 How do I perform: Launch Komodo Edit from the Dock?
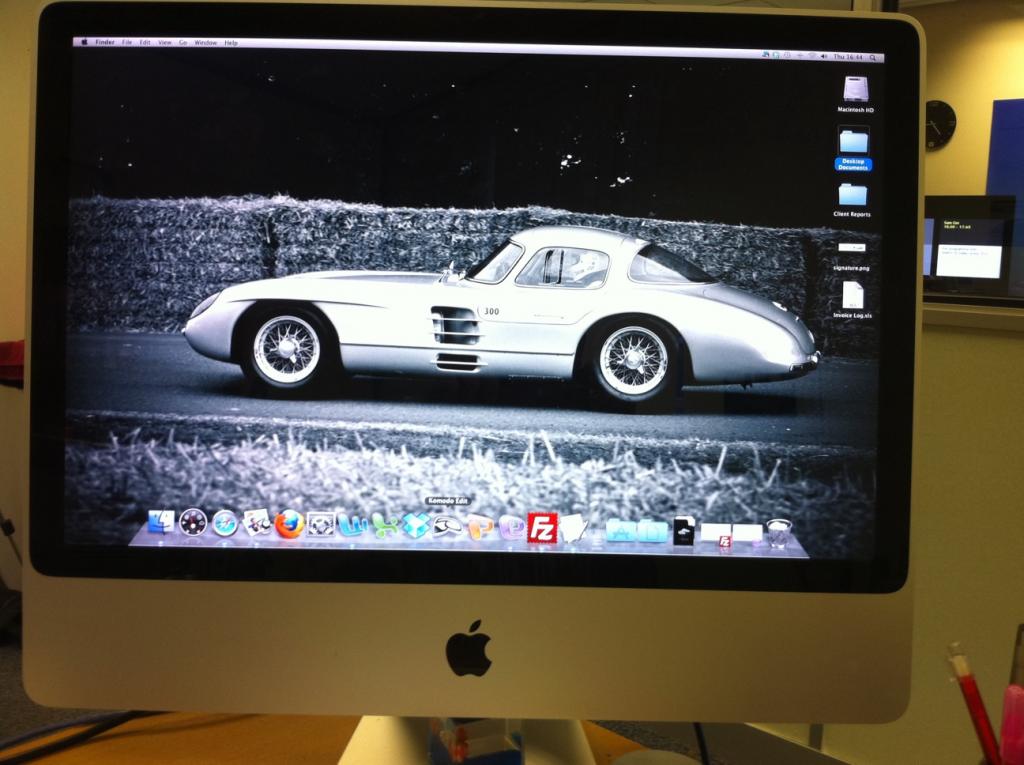(x=448, y=526)
